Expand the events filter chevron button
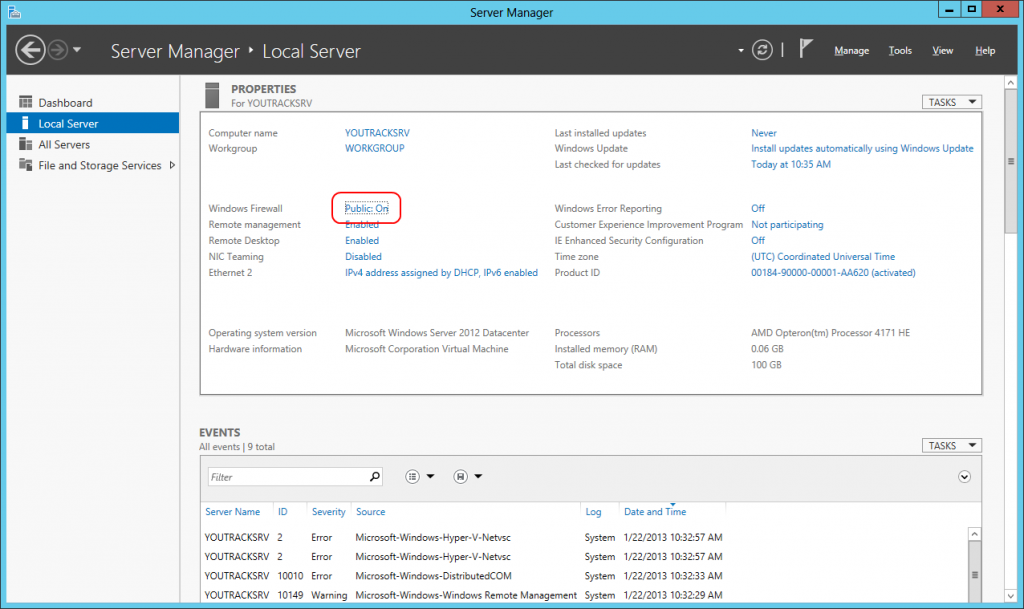This screenshot has height=609, width=1024. tap(965, 476)
